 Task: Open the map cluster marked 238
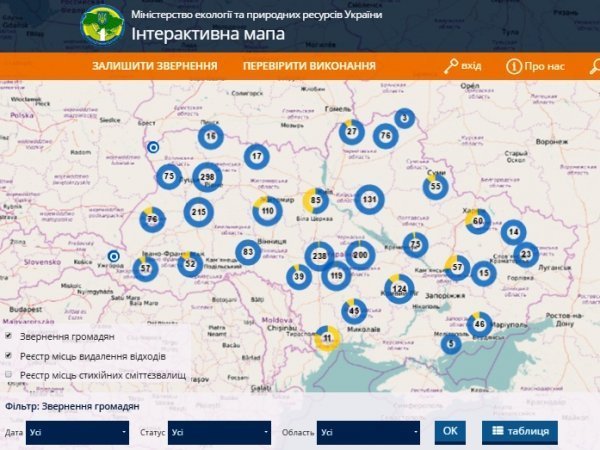(x=320, y=256)
